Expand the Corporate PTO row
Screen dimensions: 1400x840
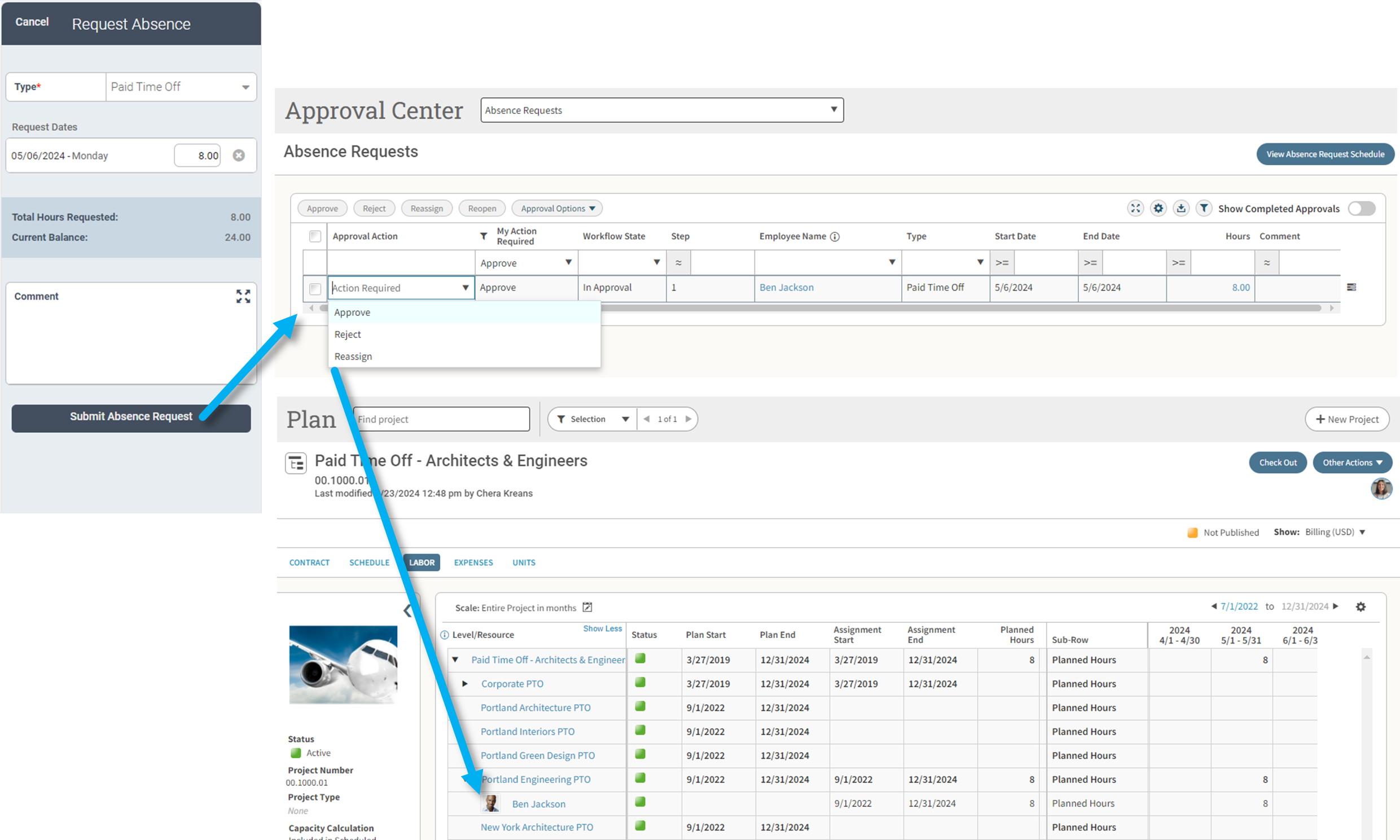466,683
